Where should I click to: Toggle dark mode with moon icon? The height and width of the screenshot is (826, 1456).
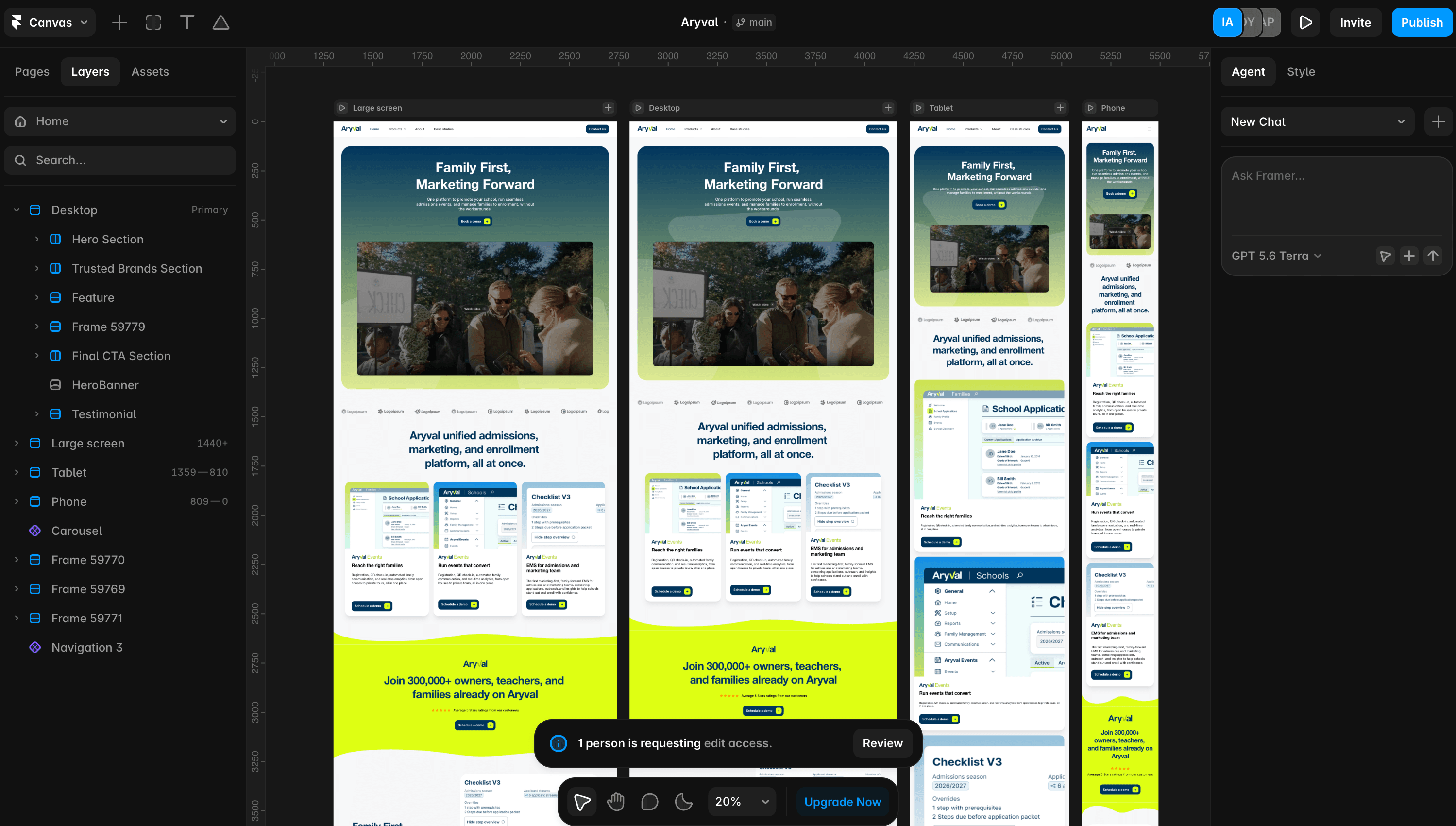[684, 802]
